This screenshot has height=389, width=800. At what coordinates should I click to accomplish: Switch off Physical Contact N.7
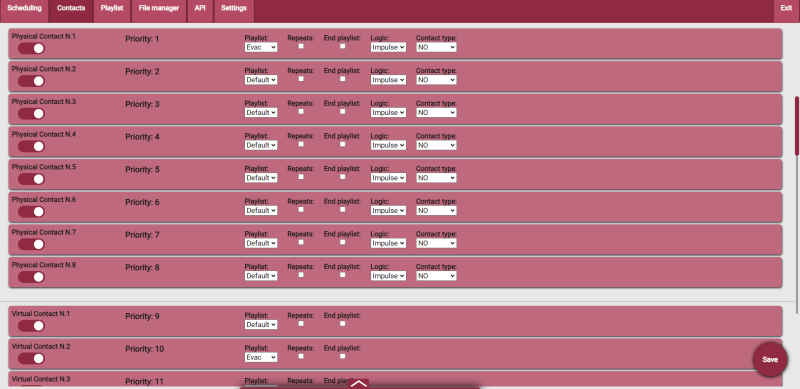point(31,245)
